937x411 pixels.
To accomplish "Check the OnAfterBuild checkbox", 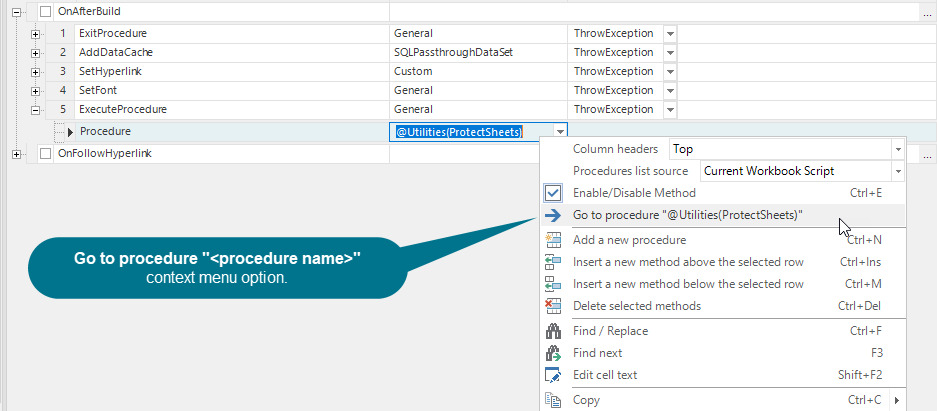I will (x=46, y=11).
